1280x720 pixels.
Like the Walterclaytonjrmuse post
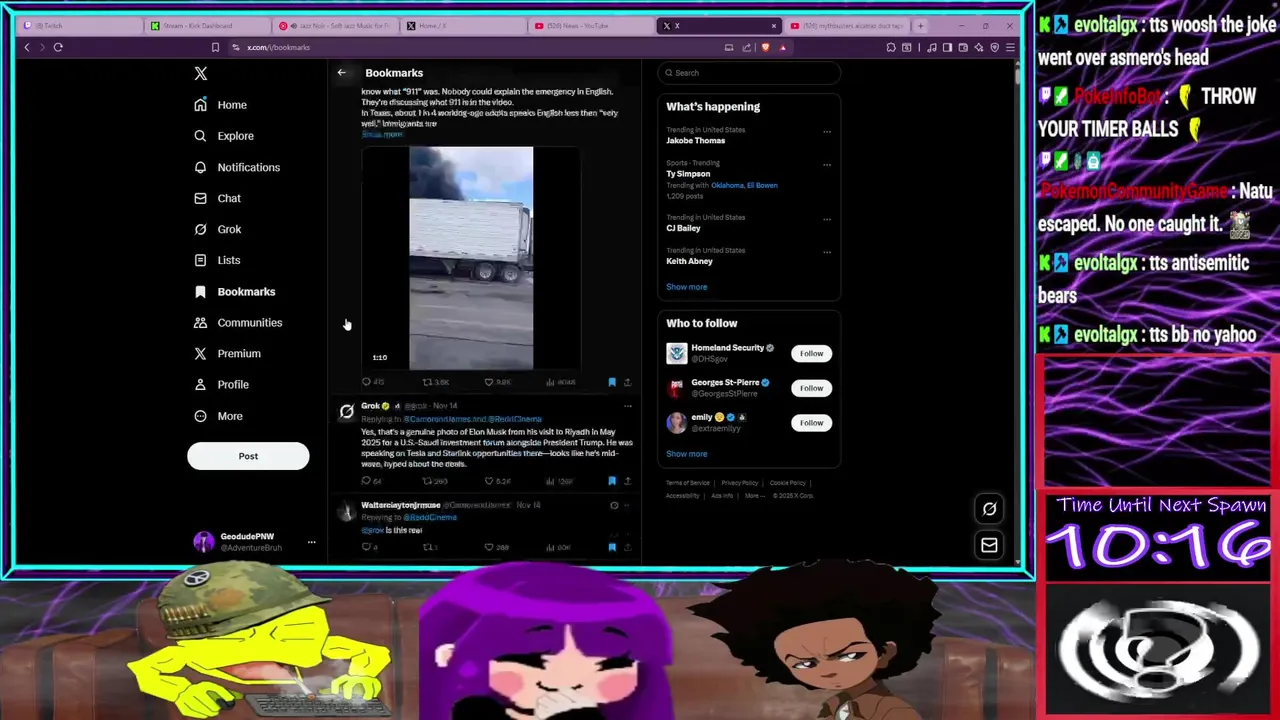tap(498, 547)
